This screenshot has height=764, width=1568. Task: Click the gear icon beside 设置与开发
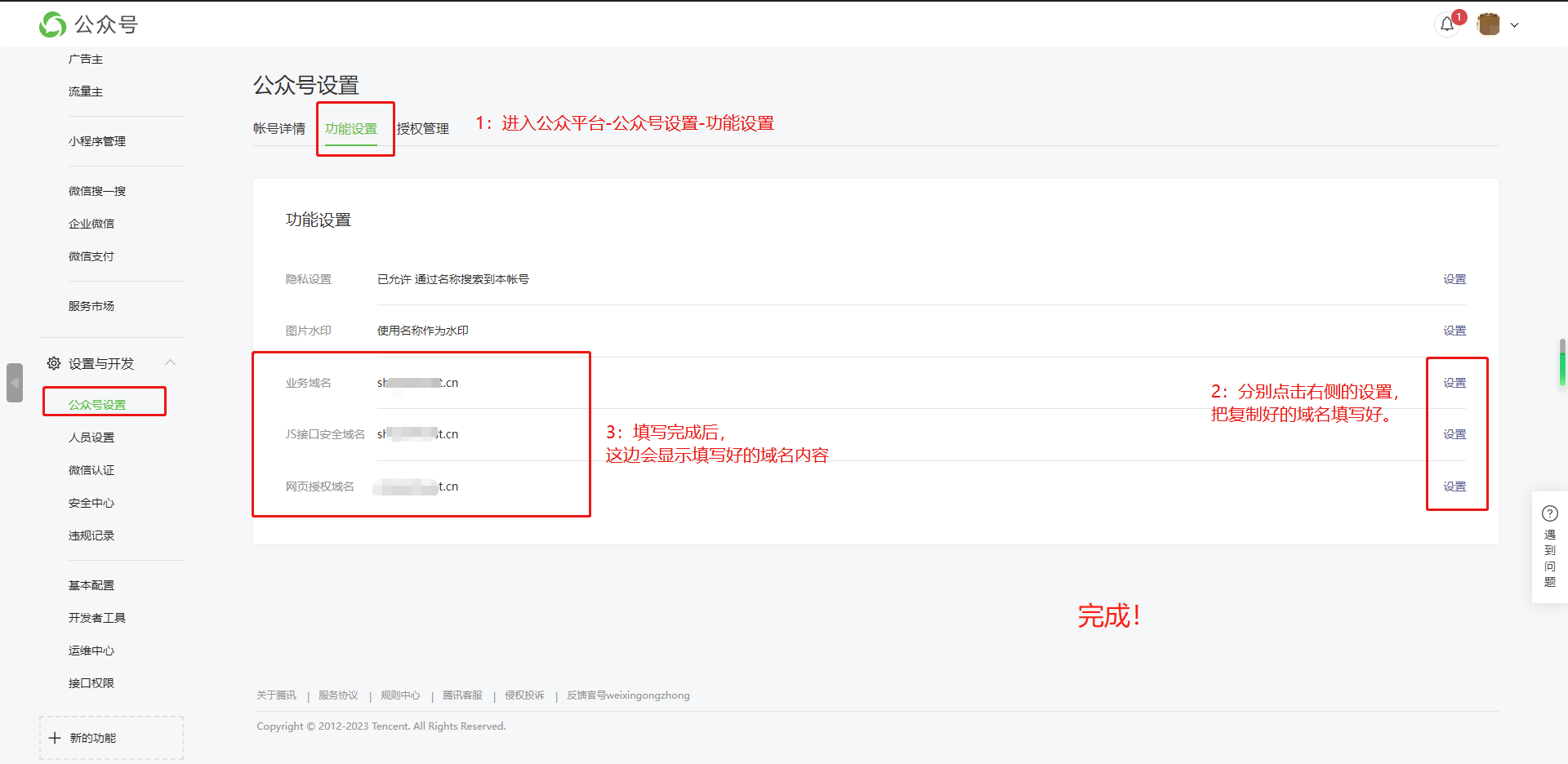[x=54, y=363]
